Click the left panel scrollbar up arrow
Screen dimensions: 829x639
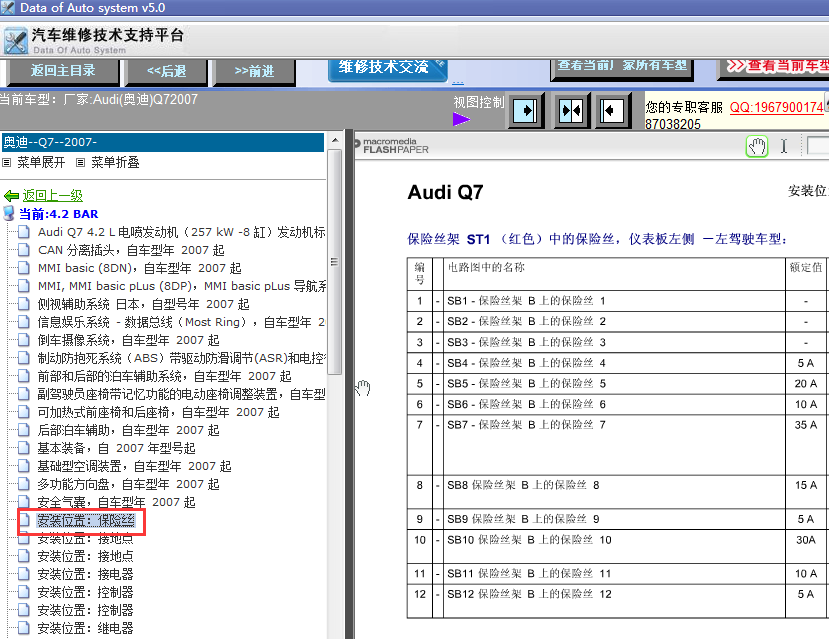(x=334, y=140)
